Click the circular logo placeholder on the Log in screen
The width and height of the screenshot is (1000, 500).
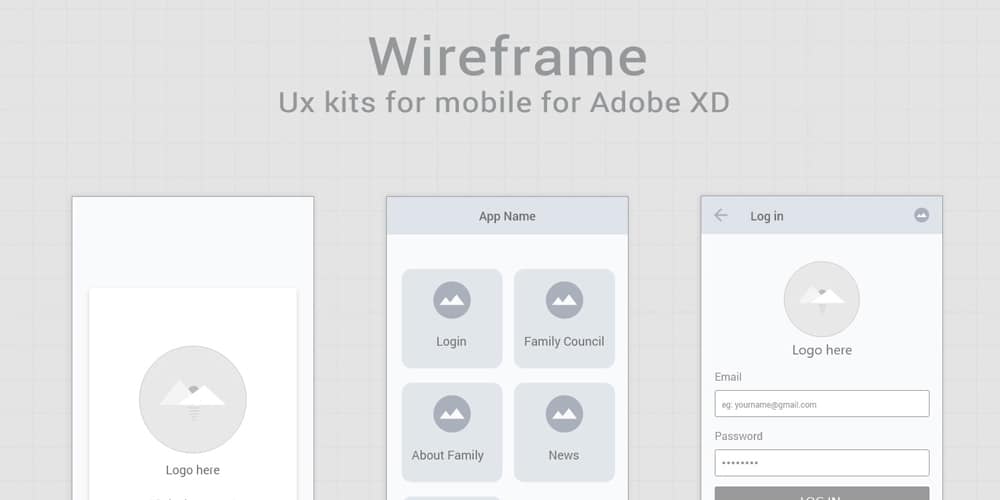tap(821, 299)
